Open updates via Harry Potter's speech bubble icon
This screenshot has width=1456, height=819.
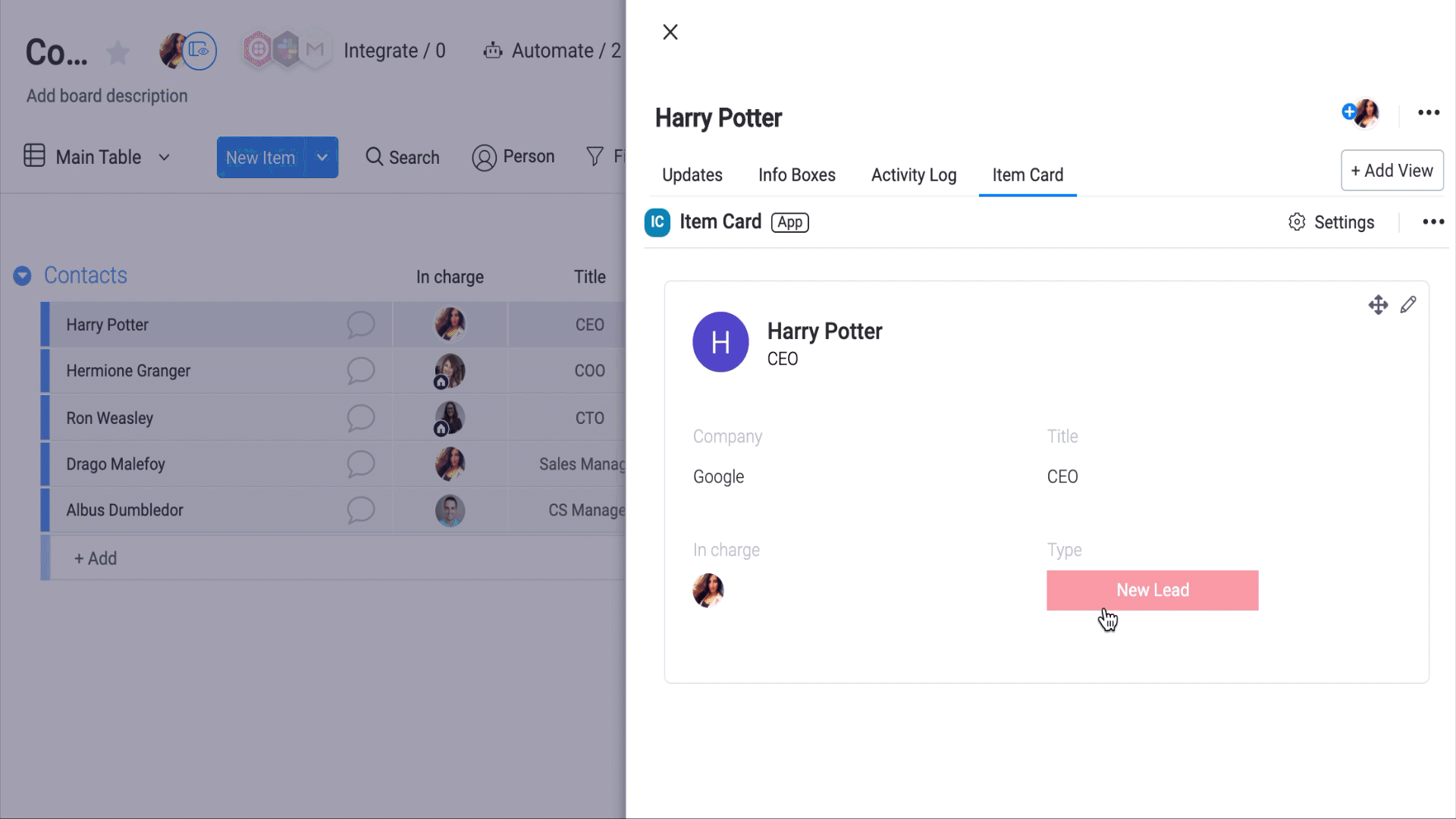(362, 325)
